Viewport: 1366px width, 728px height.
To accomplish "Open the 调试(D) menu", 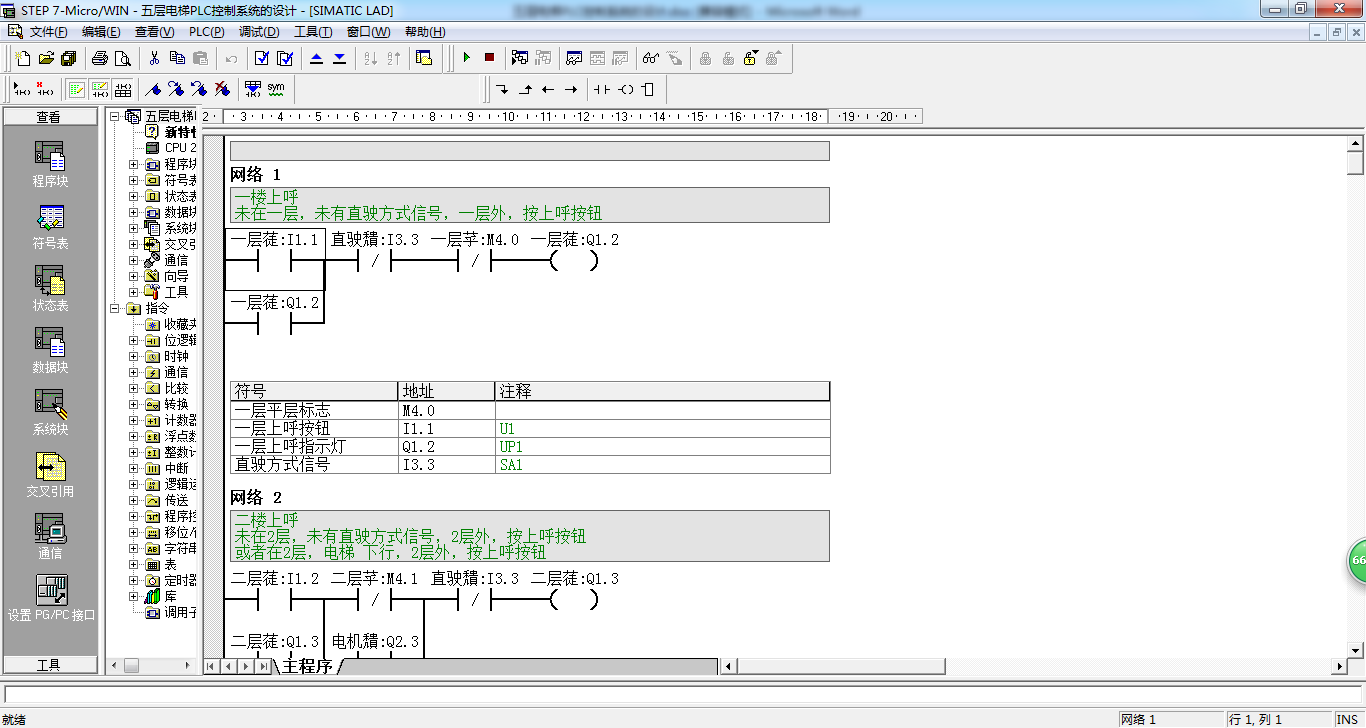I will [259, 32].
